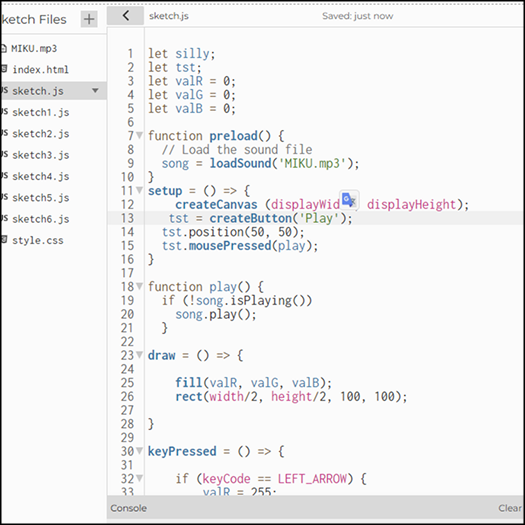Click the 'keyCode == LEFT_ARROW' line
Image resolution: width=525 pixels, height=525 pixels.
271,478
